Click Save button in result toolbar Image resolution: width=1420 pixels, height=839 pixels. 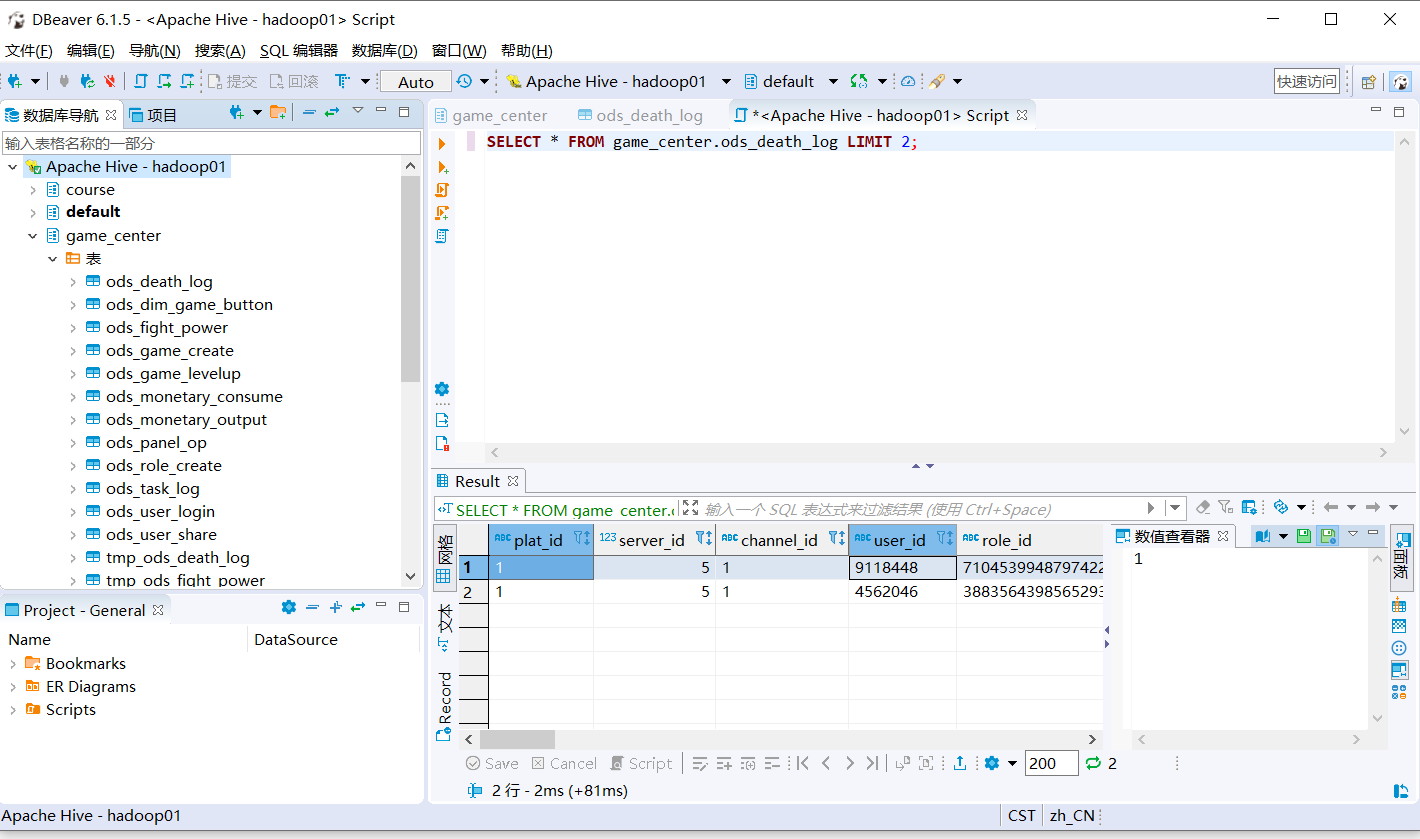point(492,763)
